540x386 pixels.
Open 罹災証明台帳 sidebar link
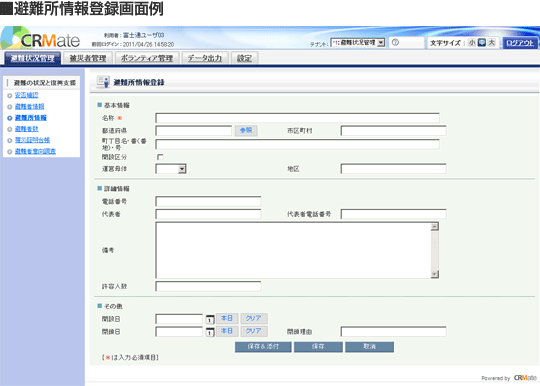32,140
